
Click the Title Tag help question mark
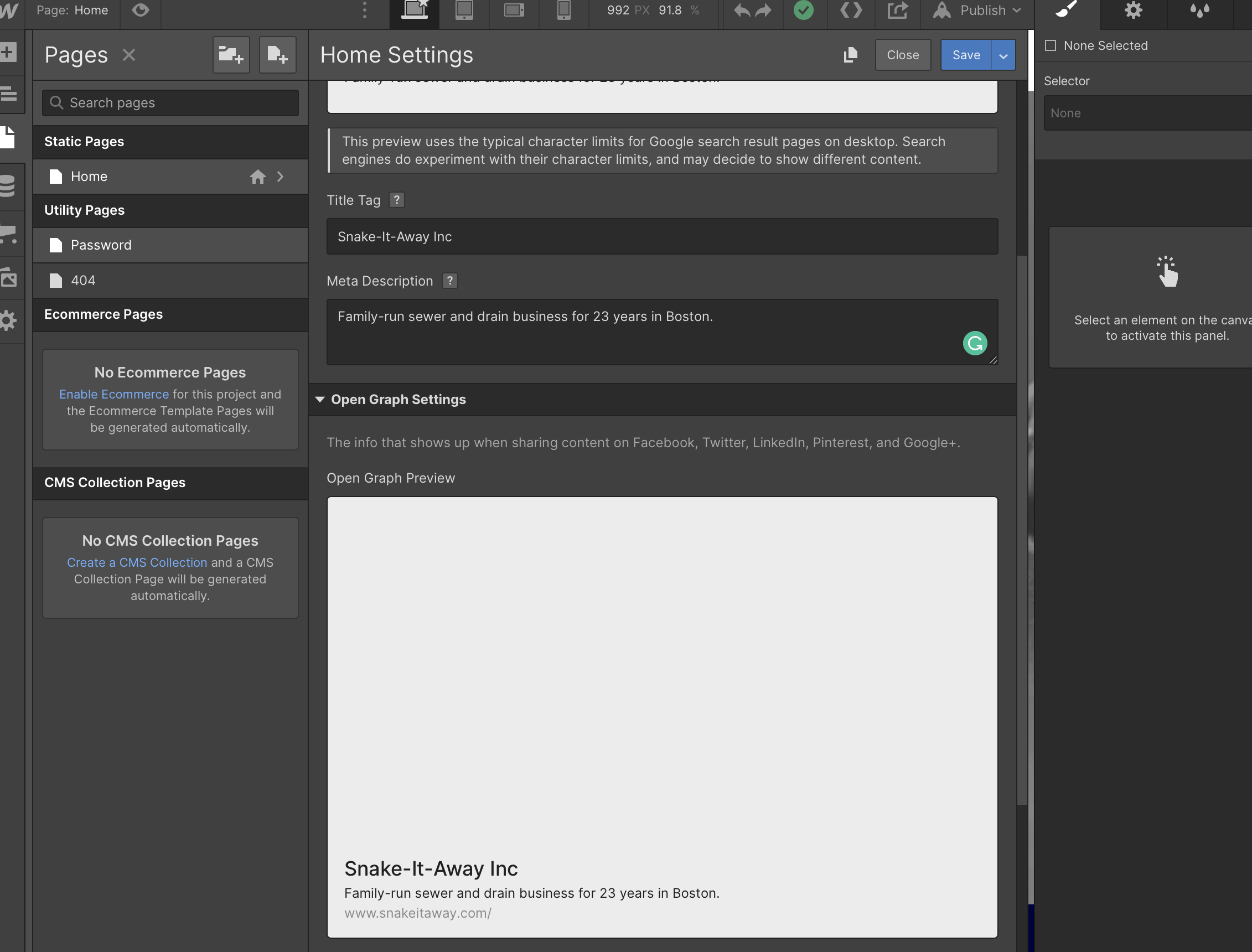tap(396, 200)
